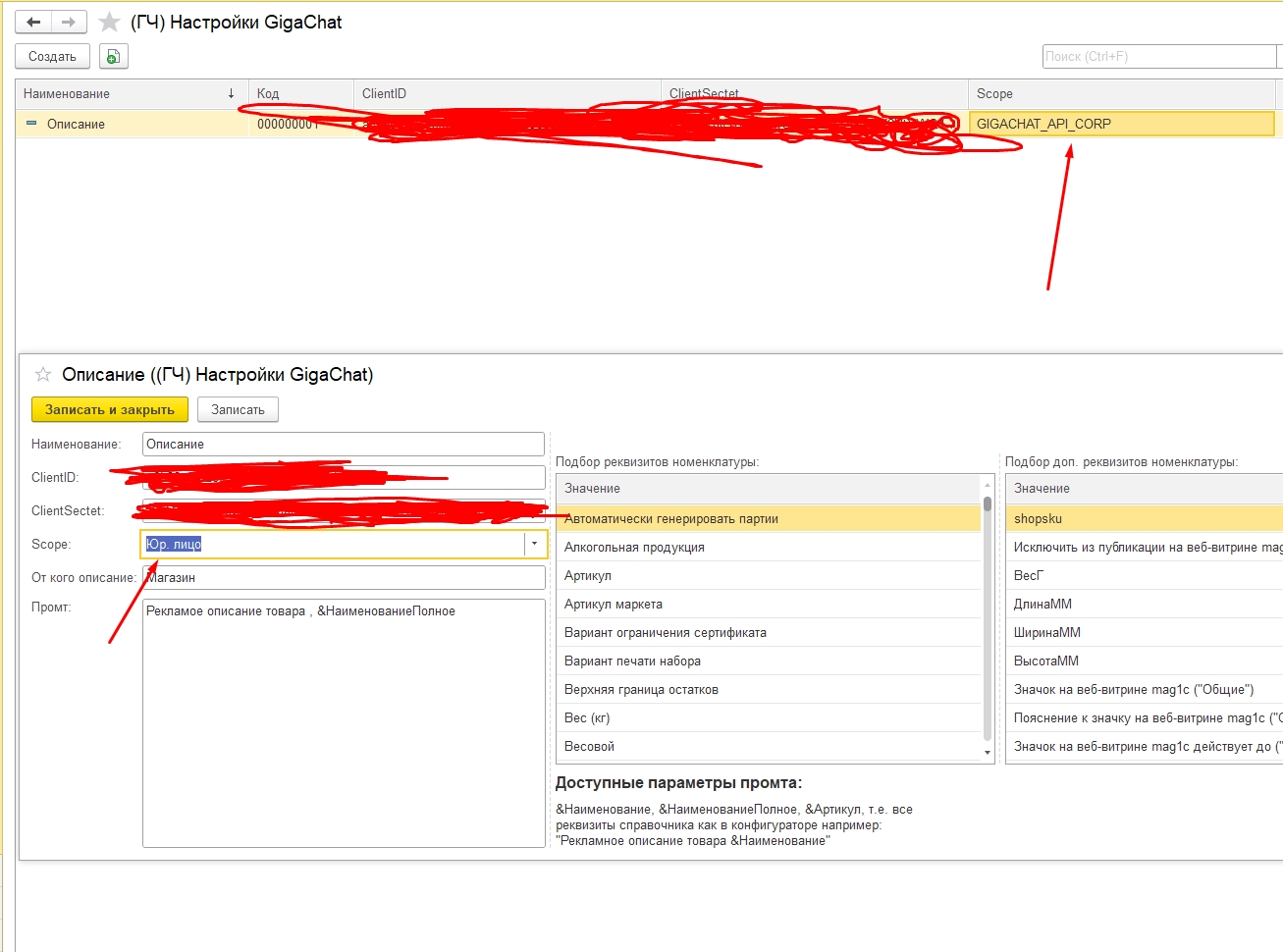
Task: Click the Записать button
Action: pyautogui.click(x=238, y=409)
